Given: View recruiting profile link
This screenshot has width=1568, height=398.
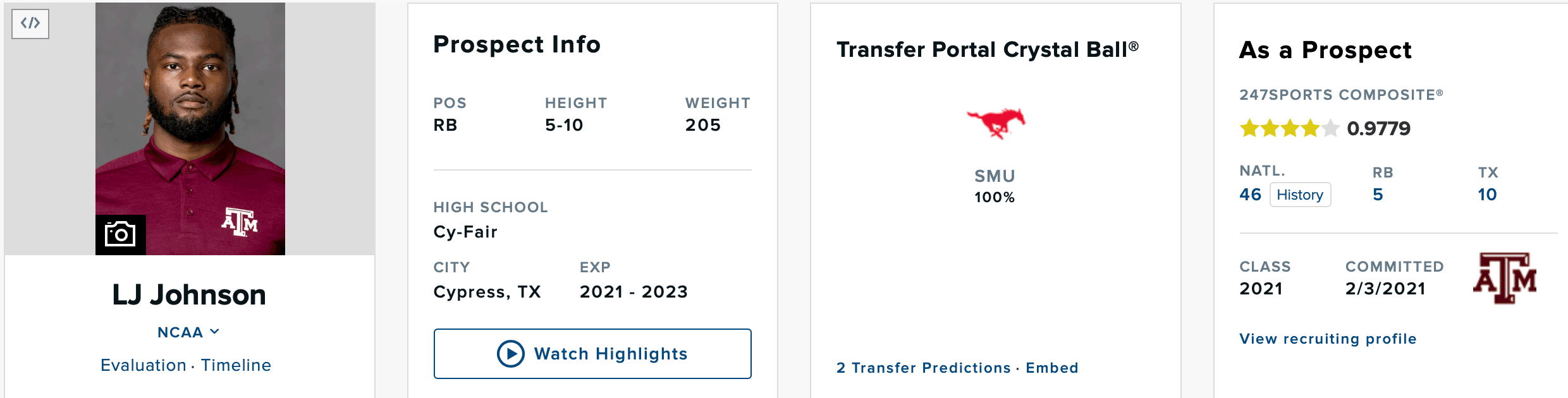Looking at the screenshot, I should coord(1328,339).
